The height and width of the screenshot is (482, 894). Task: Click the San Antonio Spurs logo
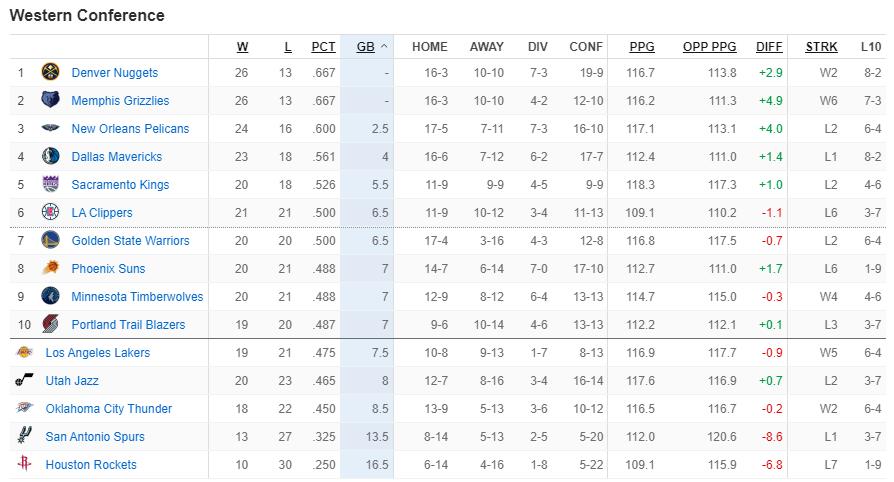25,436
